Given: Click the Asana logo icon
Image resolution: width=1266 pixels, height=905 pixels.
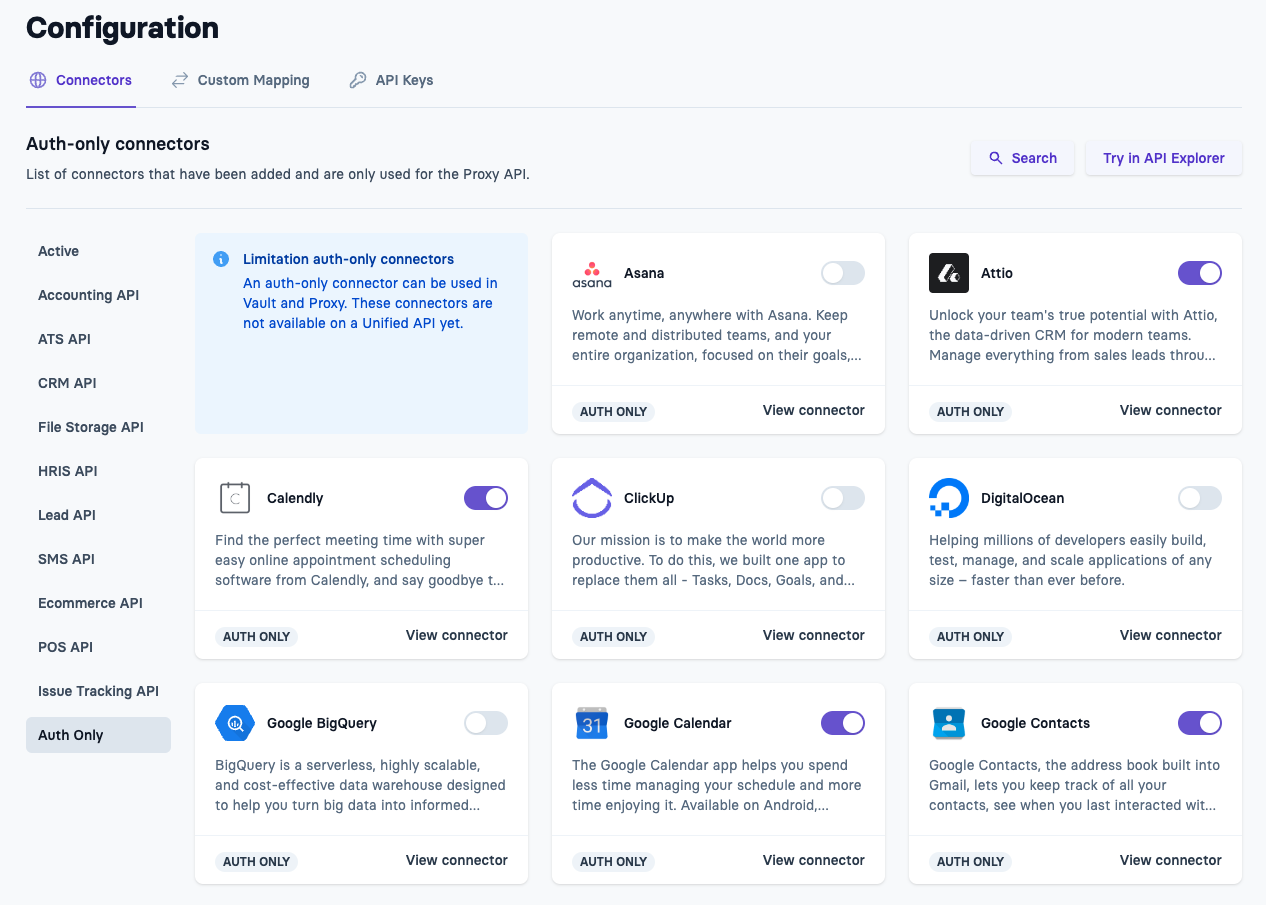Looking at the screenshot, I should [x=592, y=273].
